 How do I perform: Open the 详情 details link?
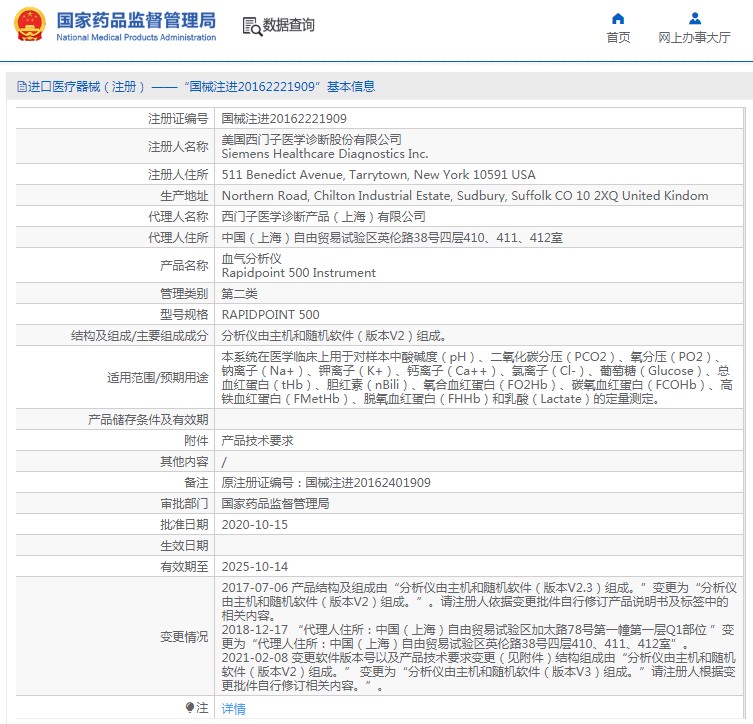pos(233,708)
